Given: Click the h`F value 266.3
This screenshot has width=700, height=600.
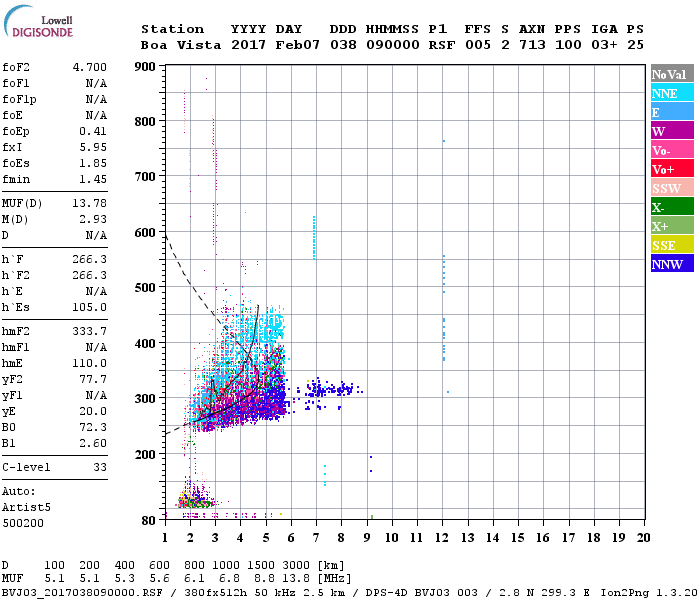Looking at the screenshot, I should 90,259.
